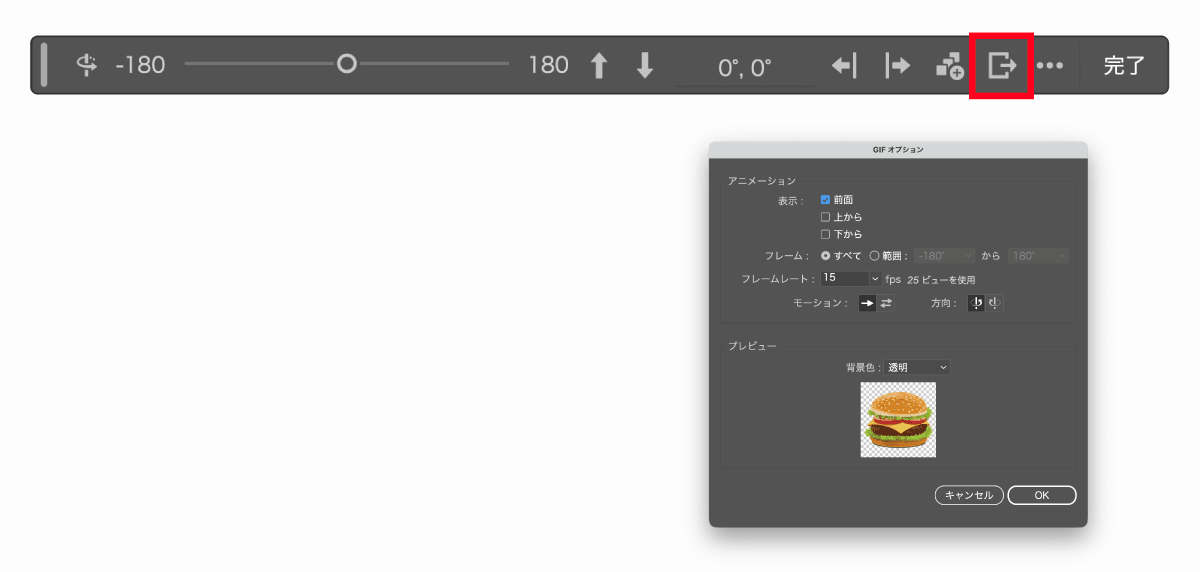Select the back-and-forth motion option
Viewport: 1200px width, 572px height.
886,303
